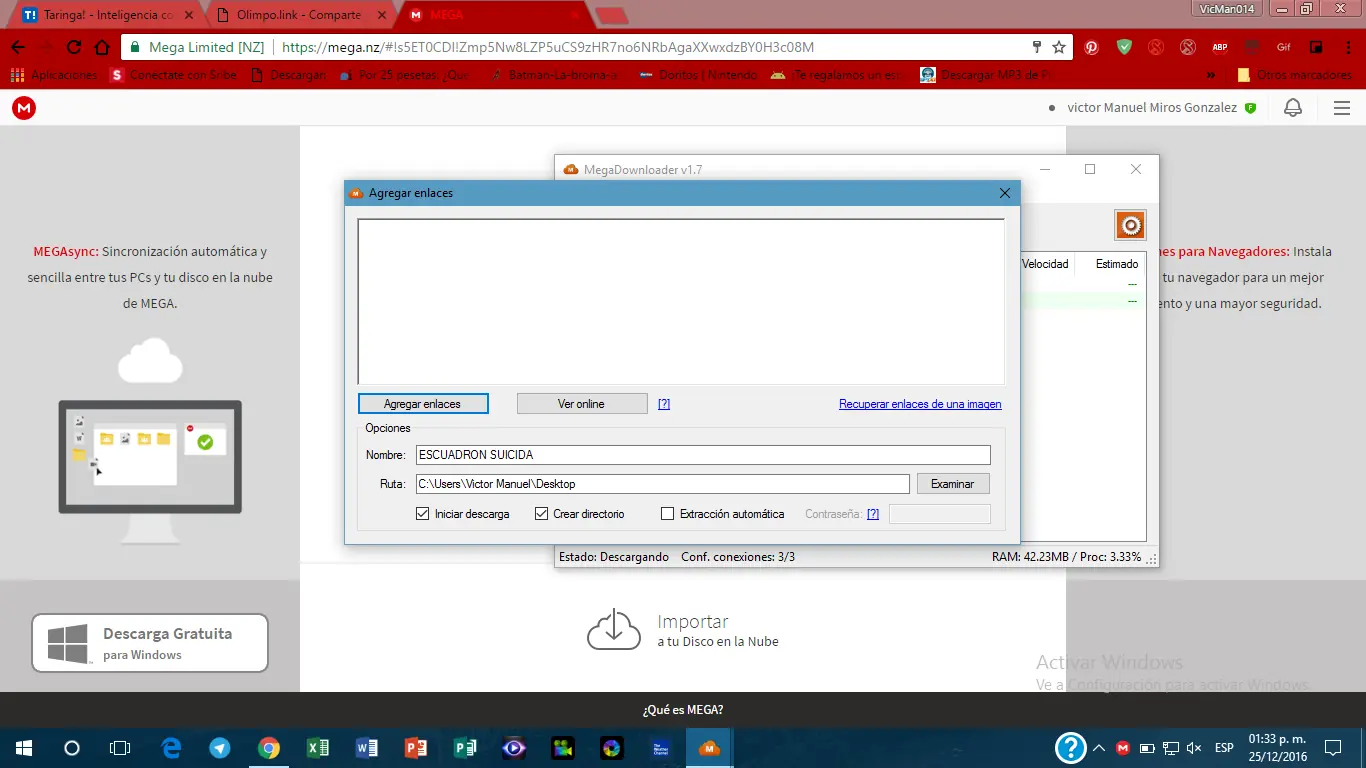The image size is (1366, 768).
Task: Open the help link beside Ver online
Action: coord(664,404)
